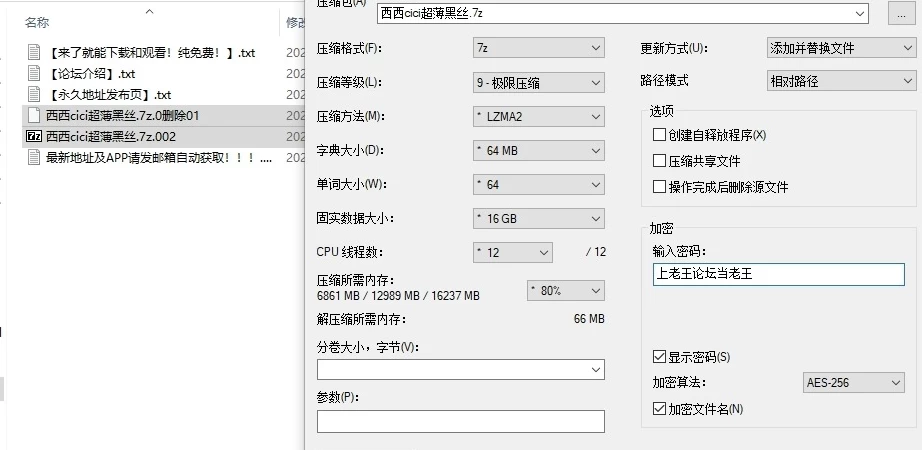Select file name 【论坛介绍】.txt
The width and height of the screenshot is (922, 450).
91,74
